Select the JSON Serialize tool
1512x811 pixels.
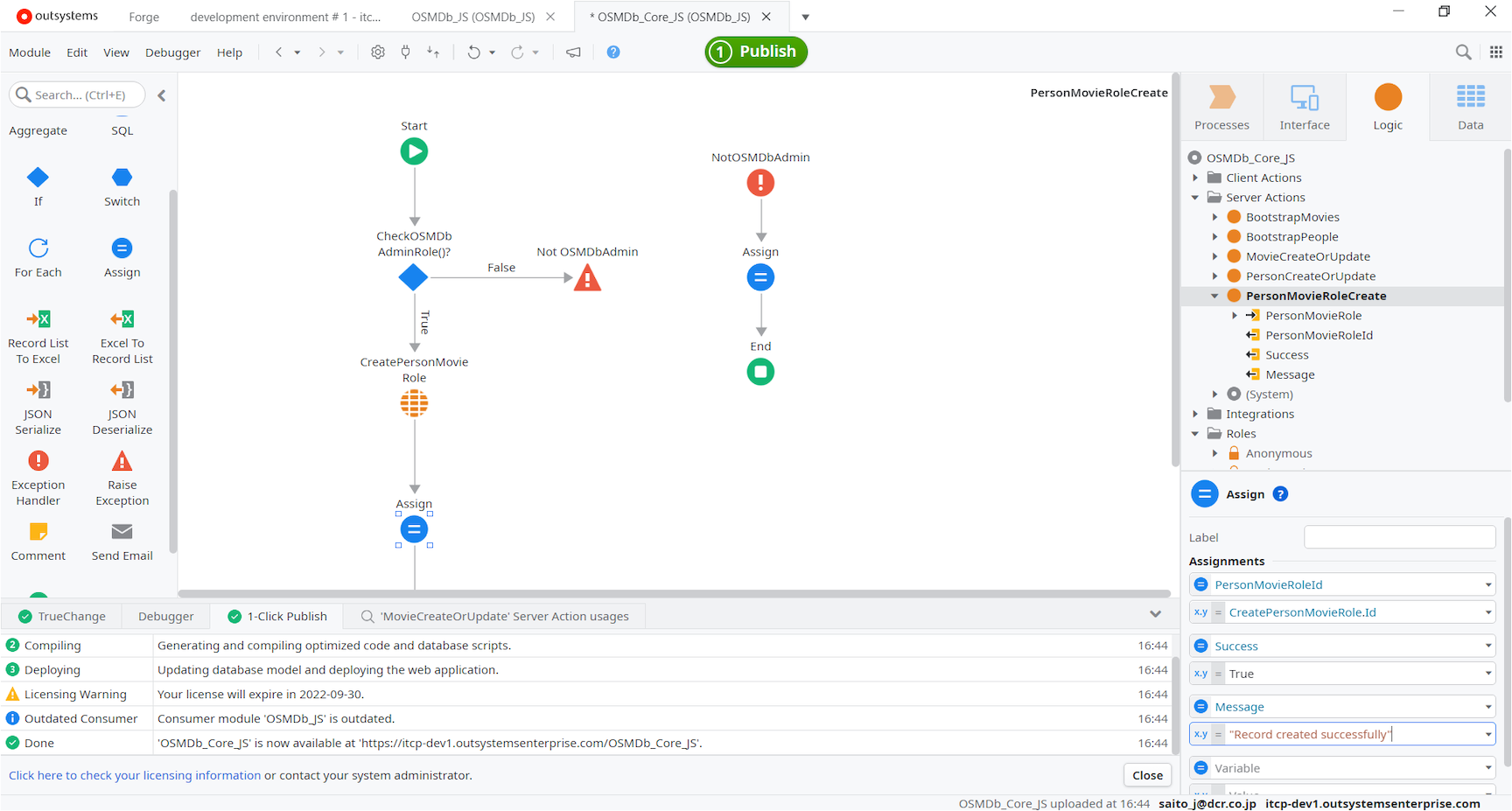[x=38, y=407]
